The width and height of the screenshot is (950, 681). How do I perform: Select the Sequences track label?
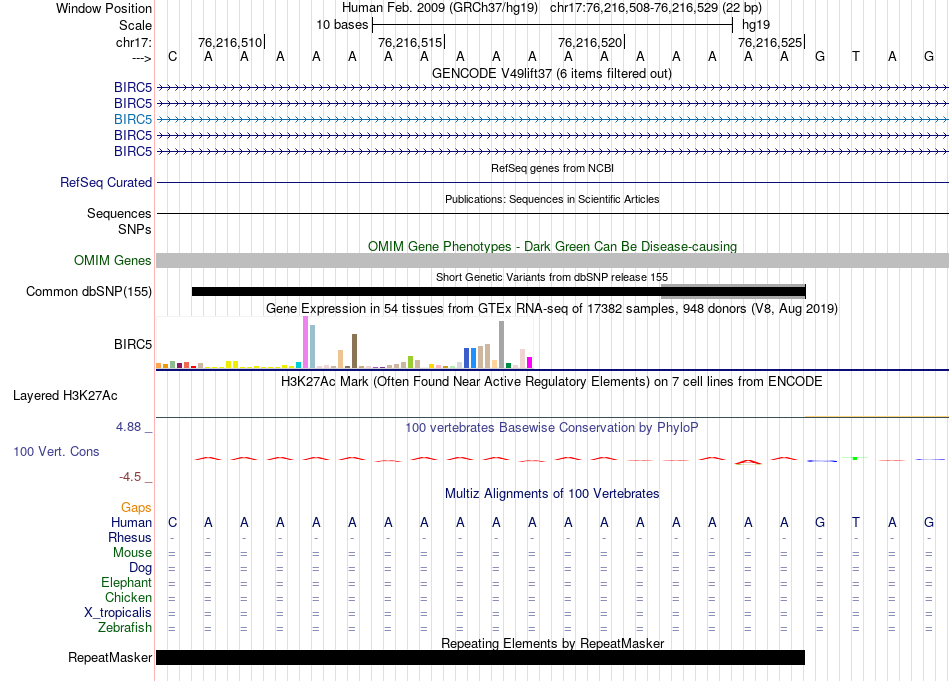tap(119, 213)
